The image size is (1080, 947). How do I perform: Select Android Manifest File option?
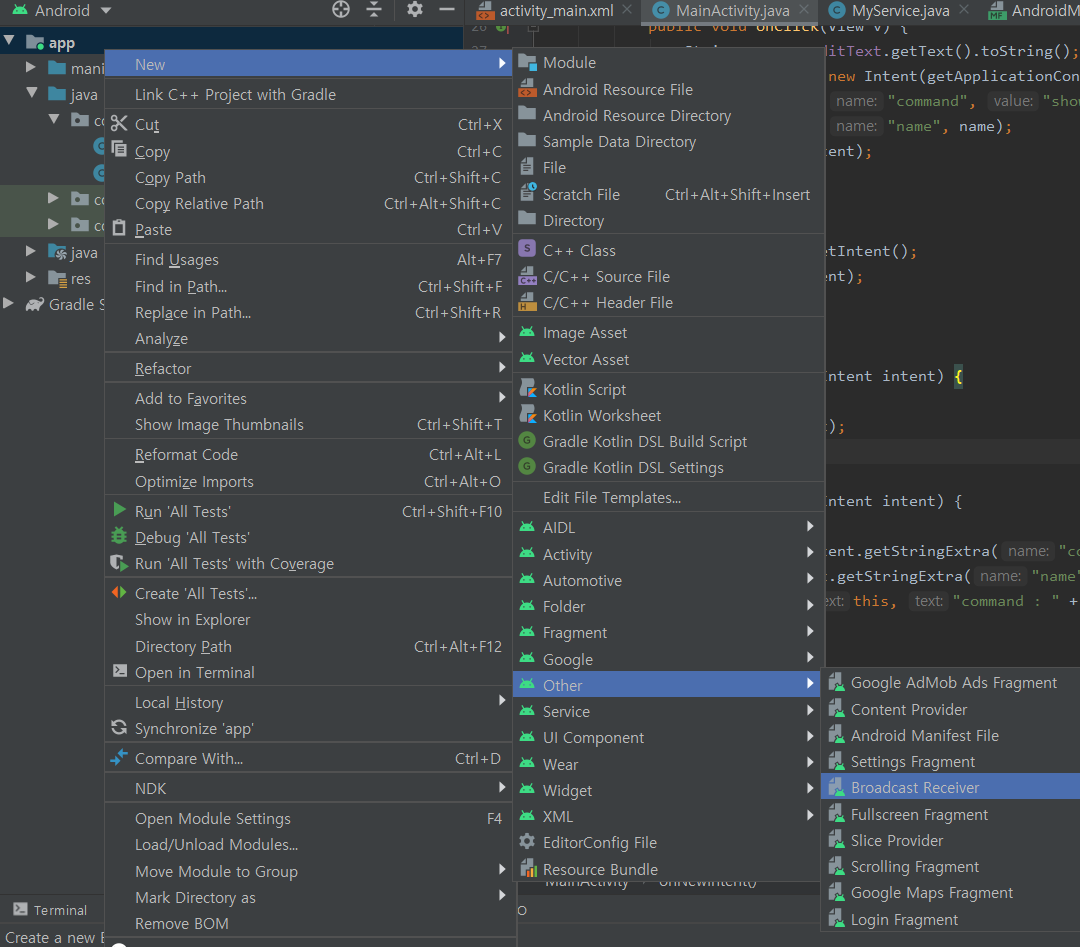point(951,736)
